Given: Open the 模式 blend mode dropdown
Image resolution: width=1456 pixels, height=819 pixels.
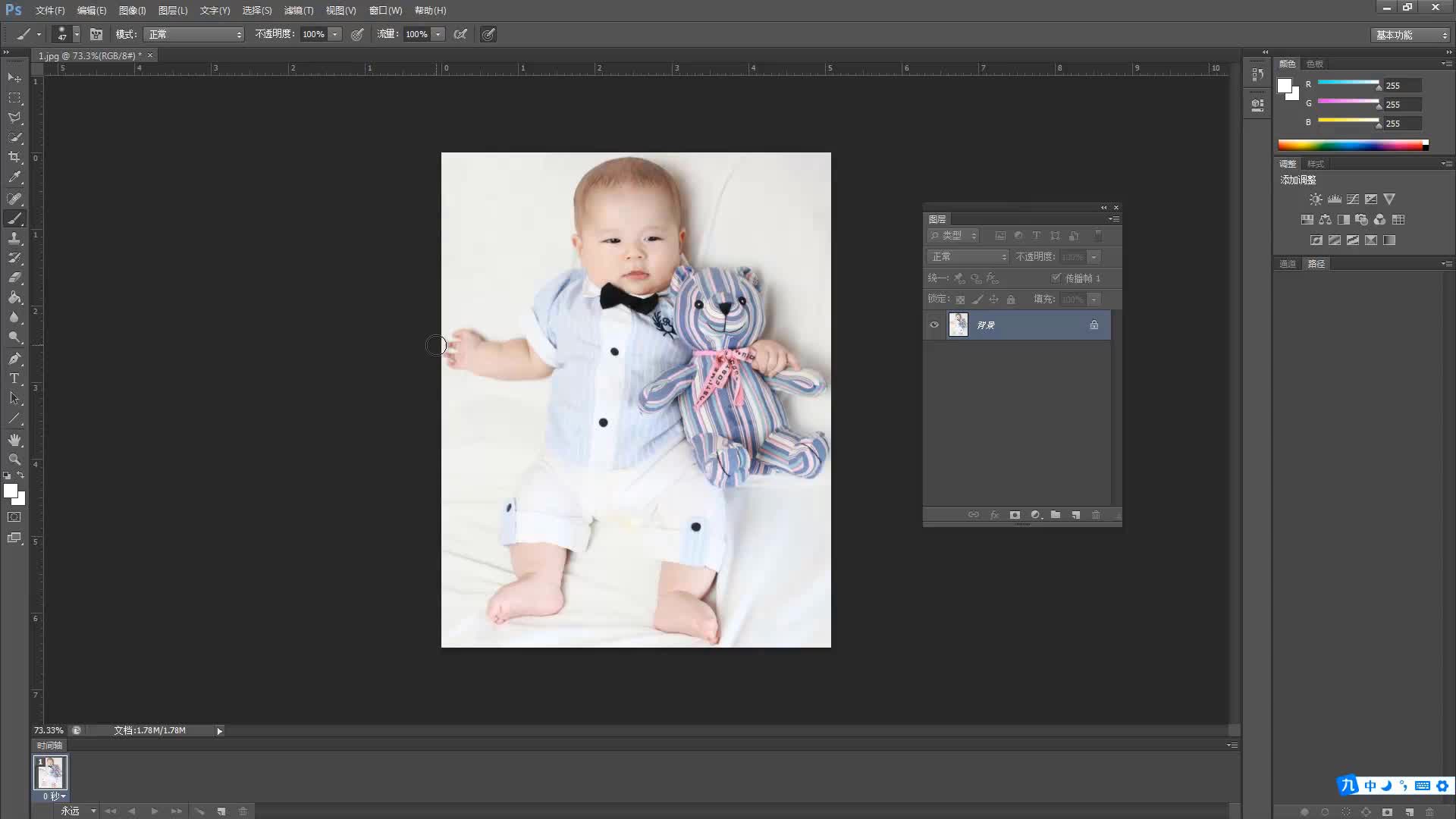Looking at the screenshot, I should click(x=194, y=34).
